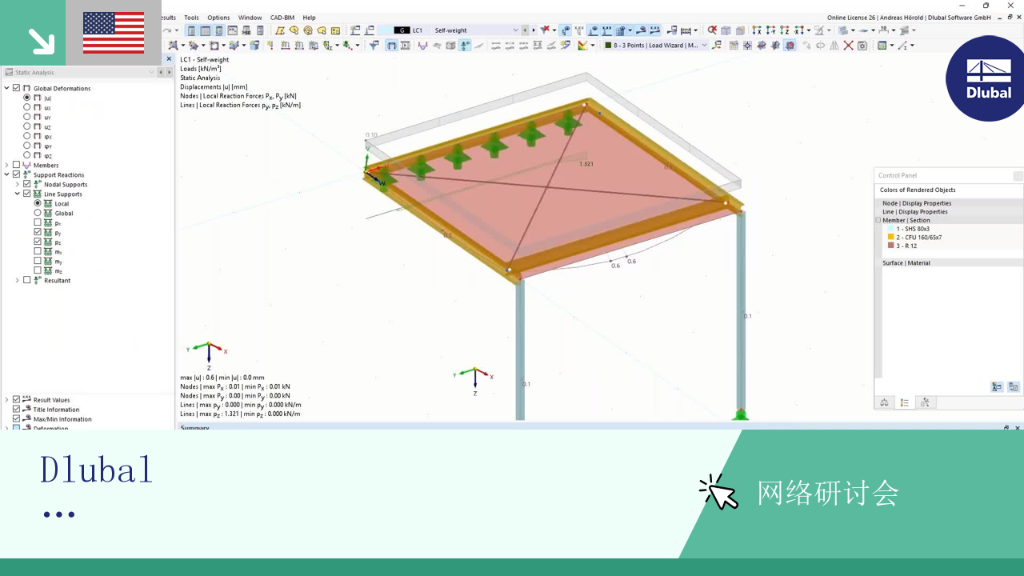Click the view in X direction icon

tap(757, 30)
